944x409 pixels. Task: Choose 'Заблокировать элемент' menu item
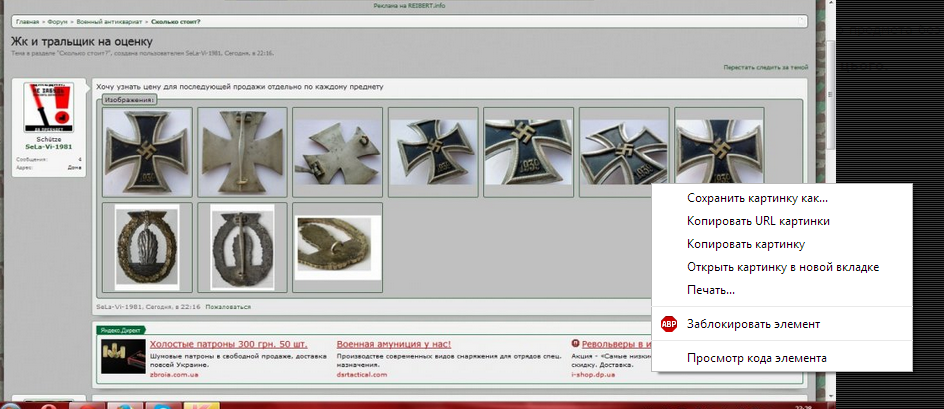[x=753, y=324]
